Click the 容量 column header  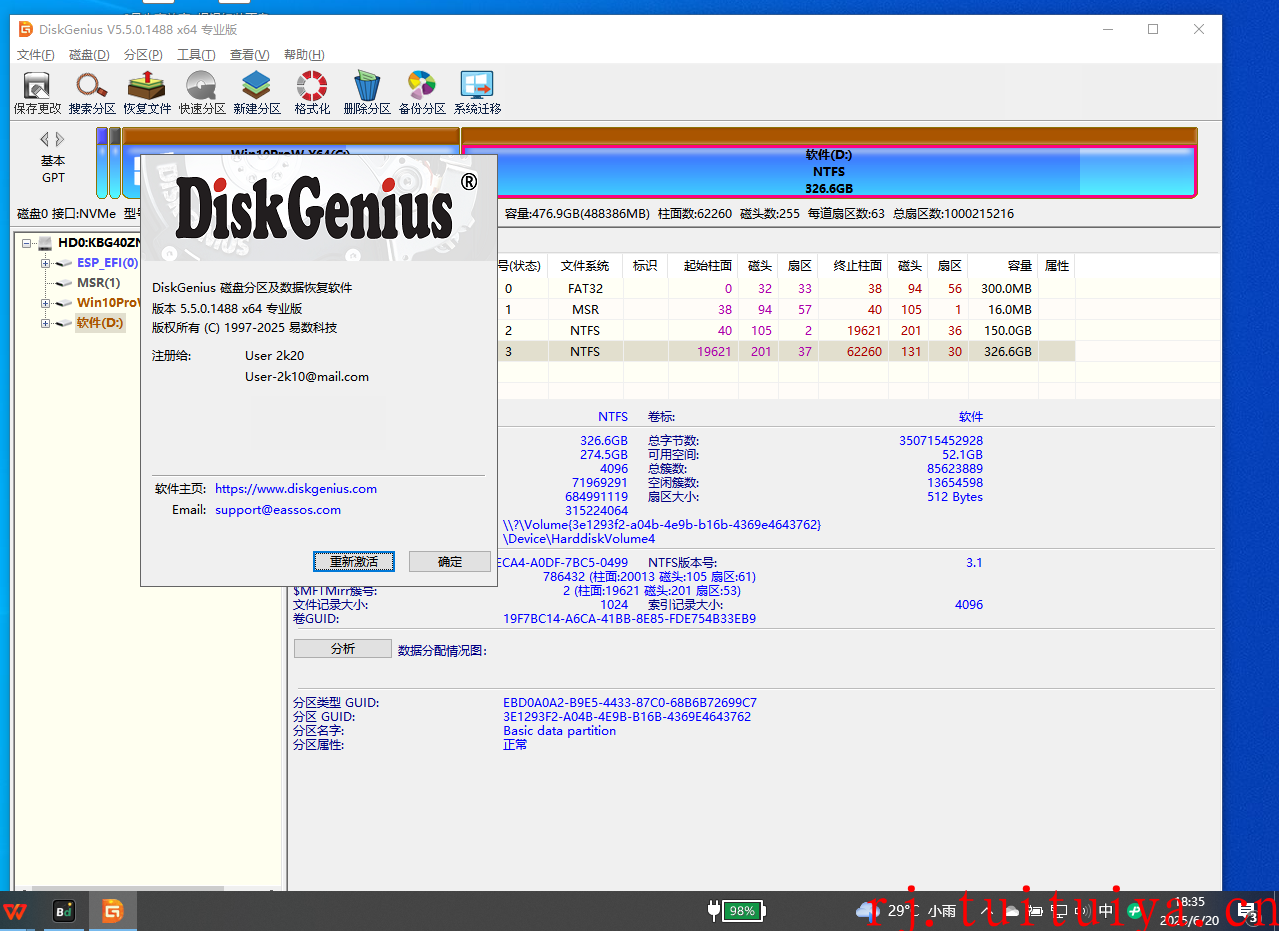tap(1005, 266)
